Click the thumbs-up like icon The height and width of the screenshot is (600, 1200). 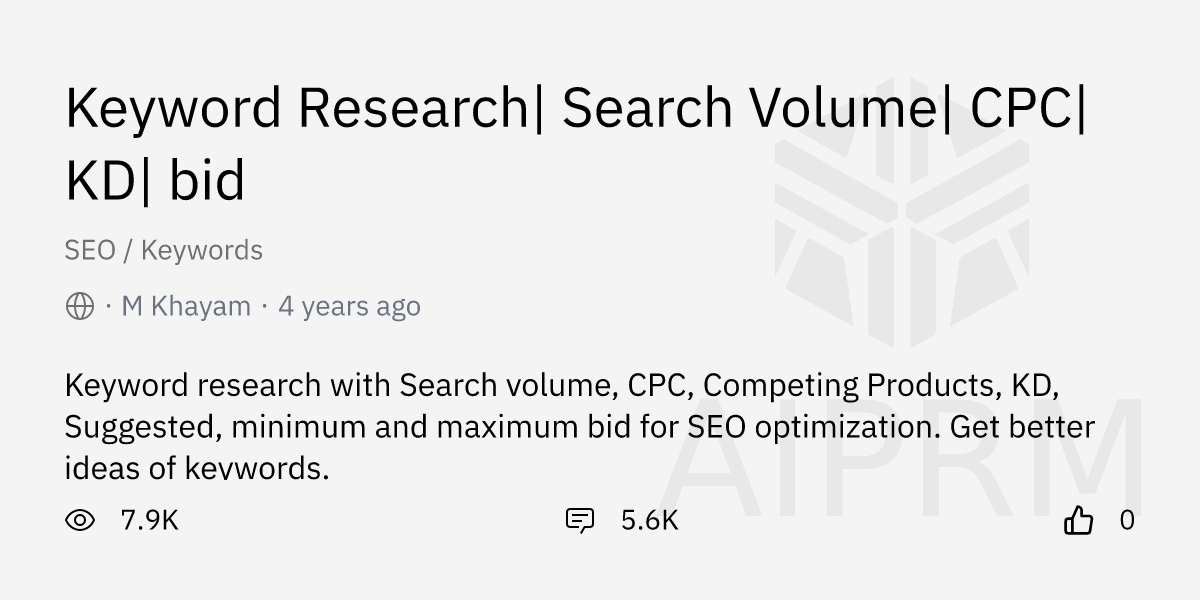[x=1079, y=520]
